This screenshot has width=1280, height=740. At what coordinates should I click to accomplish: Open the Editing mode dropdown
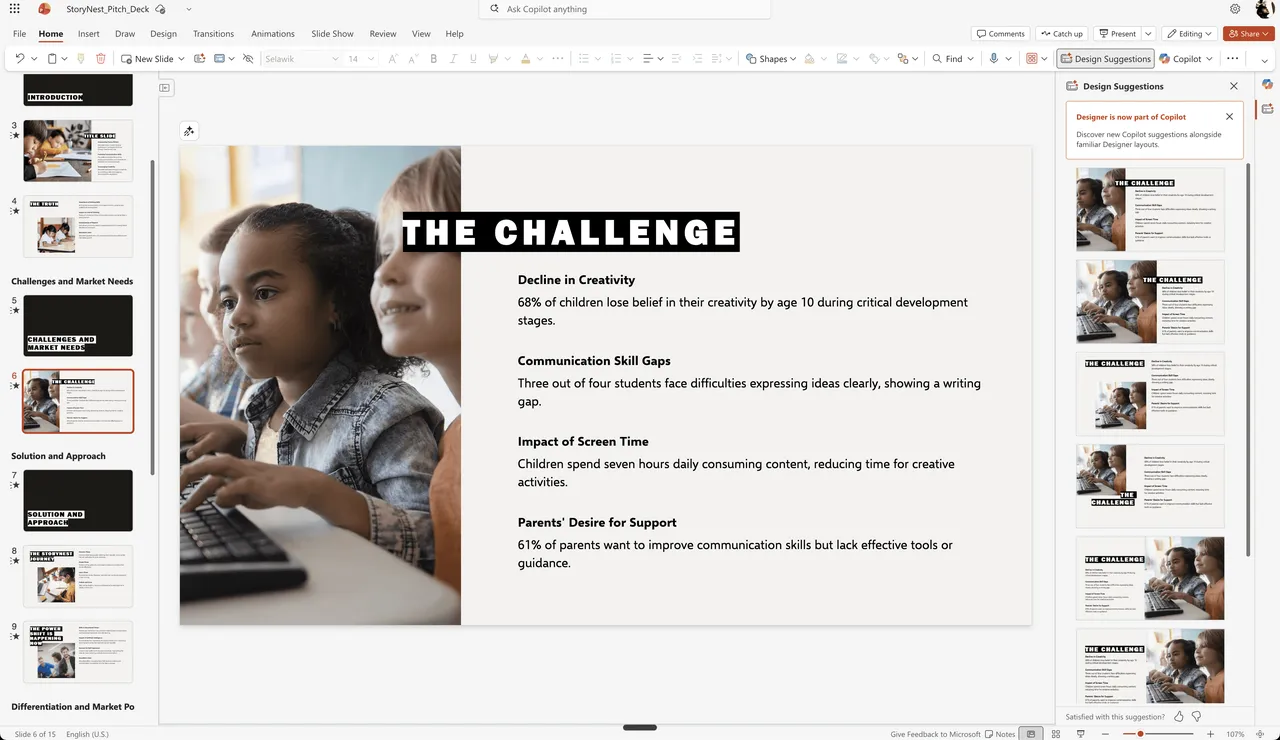coord(1190,34)
